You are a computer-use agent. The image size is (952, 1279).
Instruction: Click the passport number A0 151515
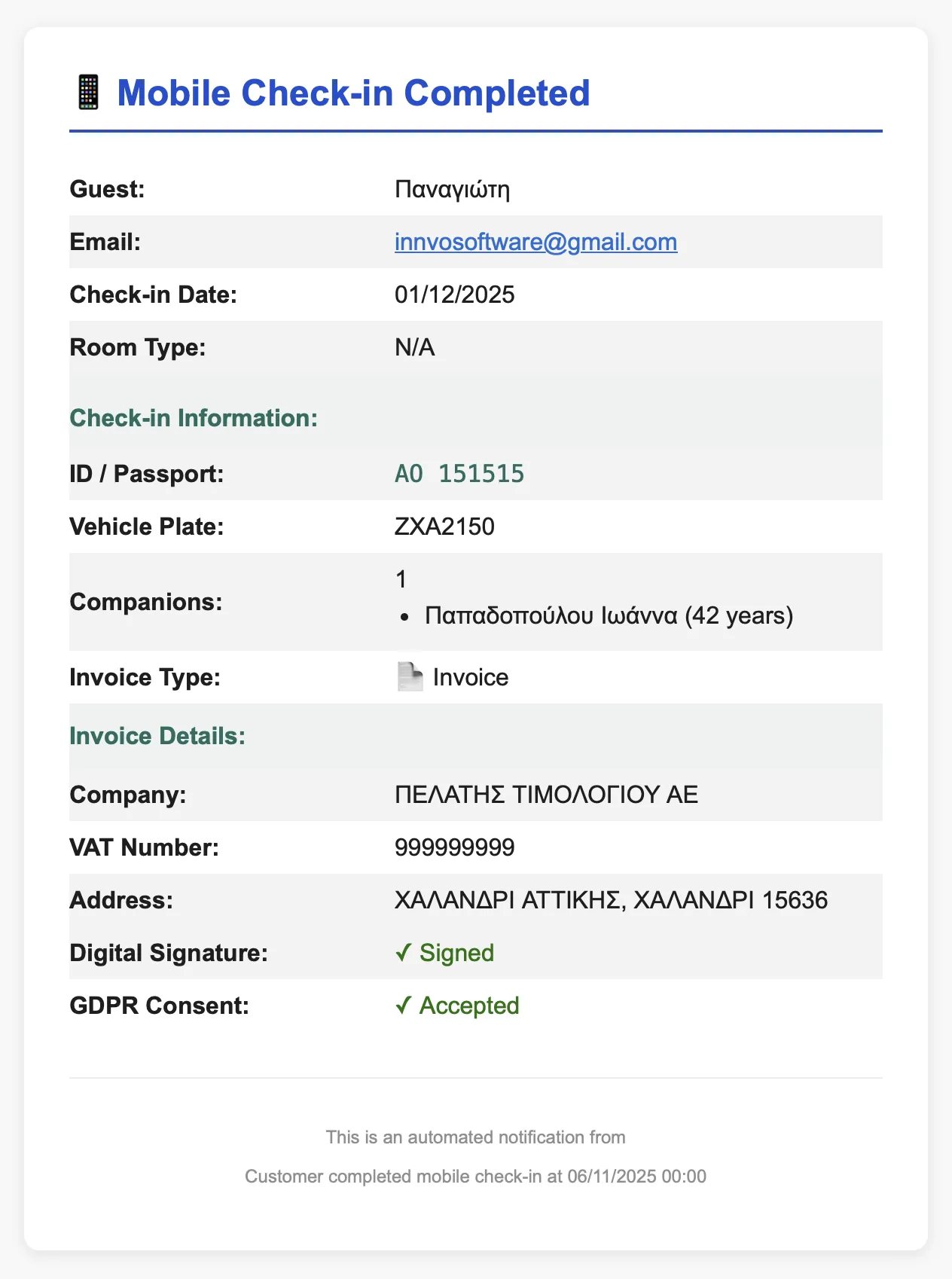pos(459,474)
